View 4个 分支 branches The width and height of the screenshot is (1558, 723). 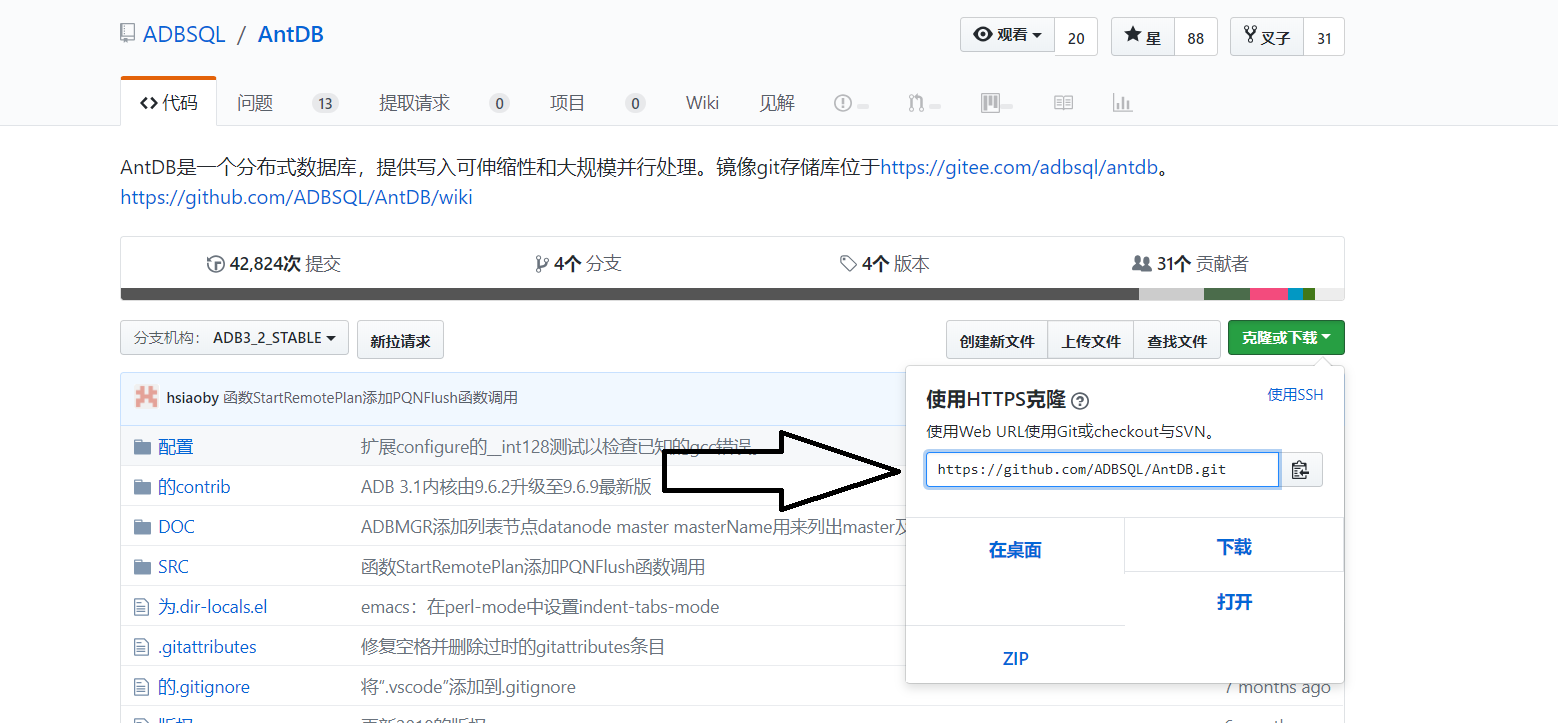pos(578,264)
